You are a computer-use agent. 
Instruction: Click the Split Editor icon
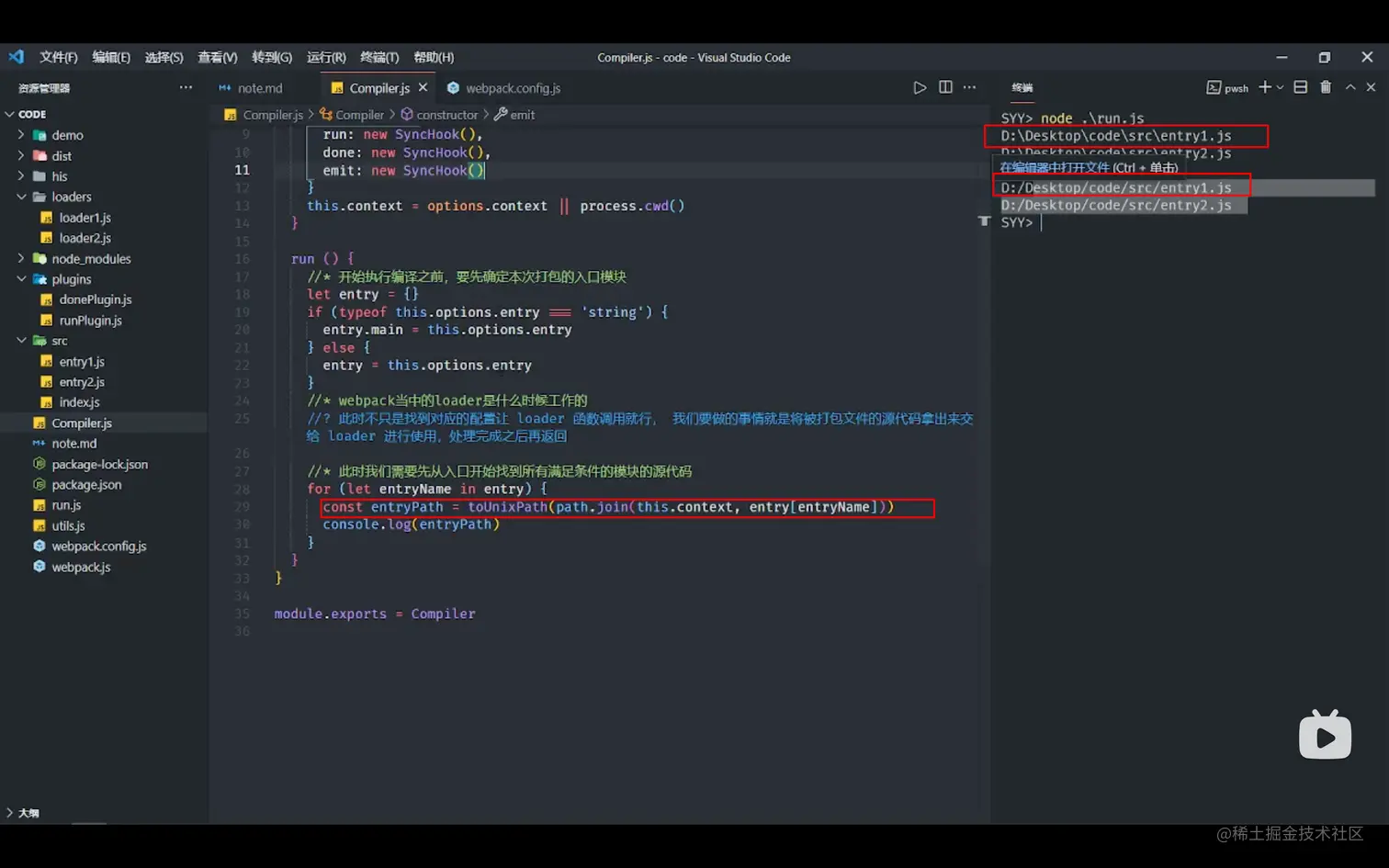point(945,87)
